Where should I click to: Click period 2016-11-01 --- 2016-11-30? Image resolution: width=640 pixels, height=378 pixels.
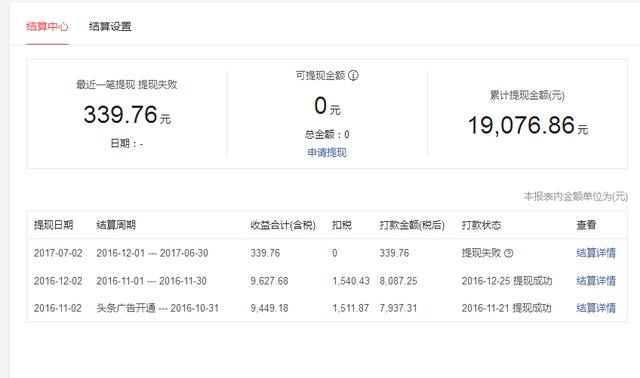151,281
